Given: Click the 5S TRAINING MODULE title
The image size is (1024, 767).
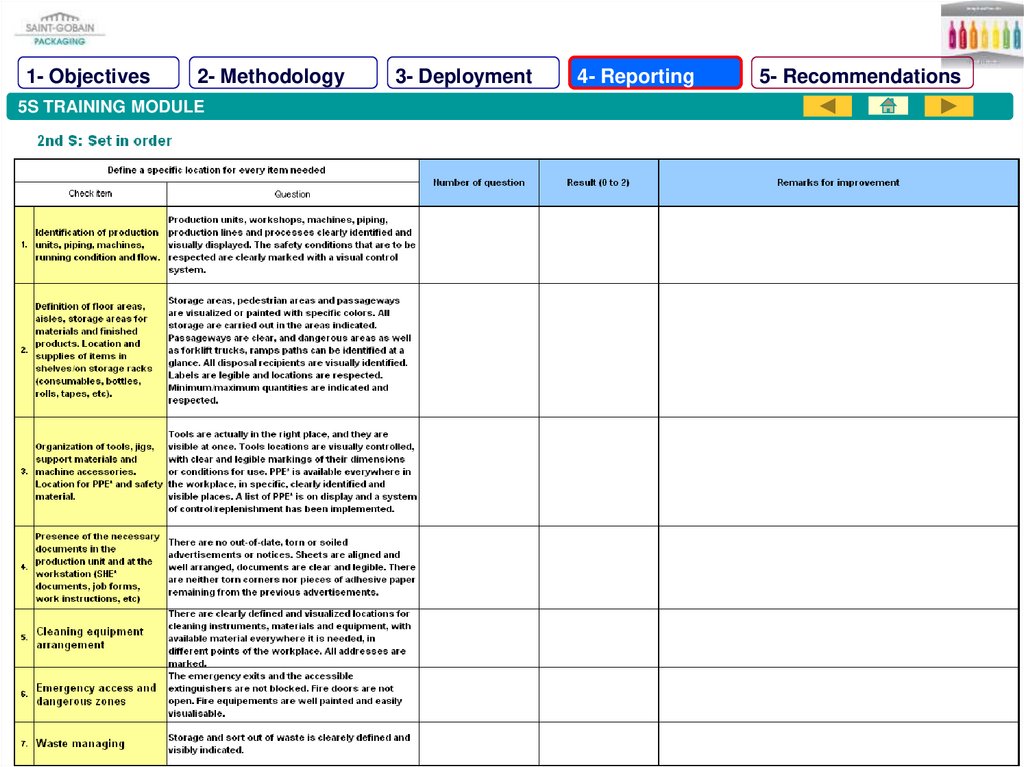Looking at the screenshot, I should pos(111,107).
